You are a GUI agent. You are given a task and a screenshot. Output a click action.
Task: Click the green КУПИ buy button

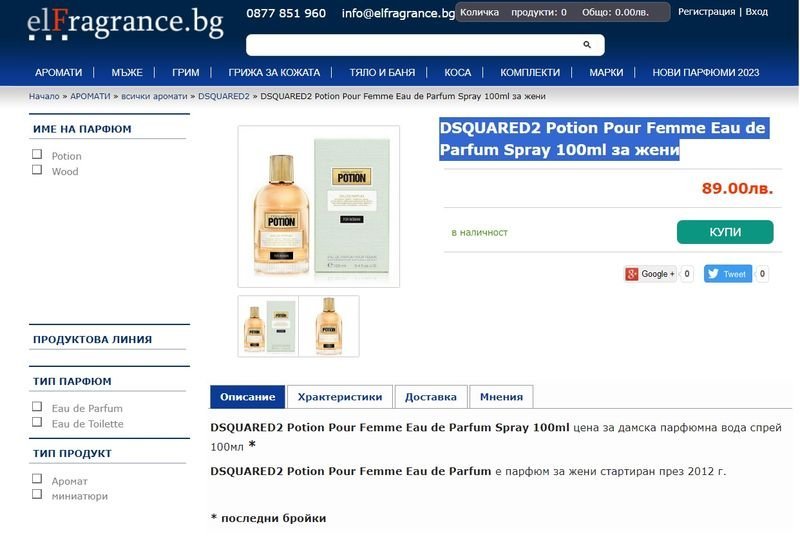click(725, 232)
